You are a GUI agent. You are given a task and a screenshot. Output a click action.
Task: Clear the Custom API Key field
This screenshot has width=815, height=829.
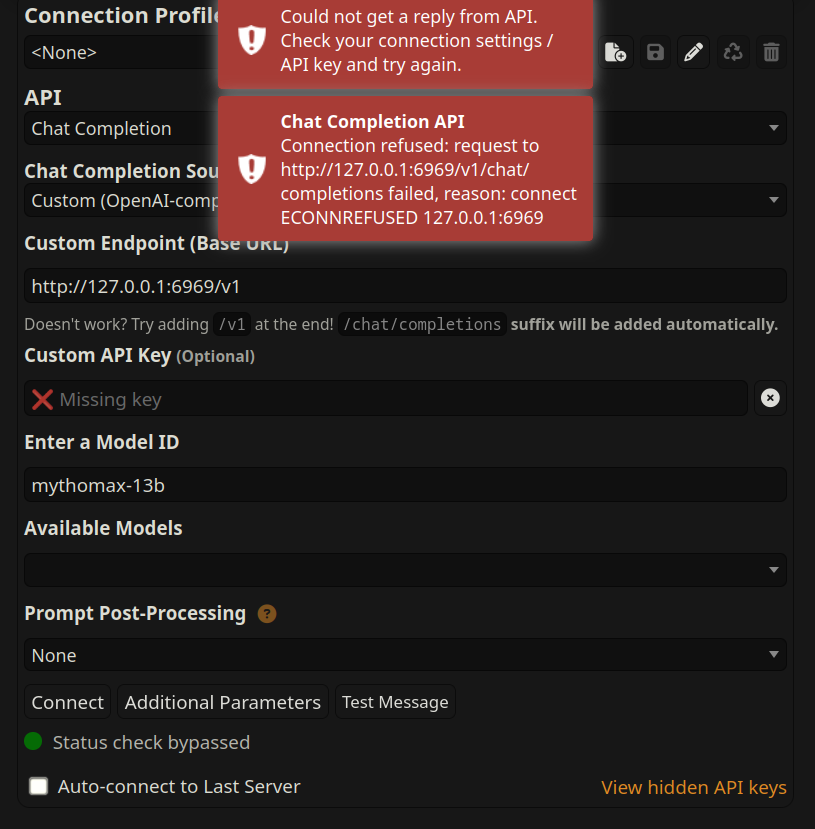770,398
